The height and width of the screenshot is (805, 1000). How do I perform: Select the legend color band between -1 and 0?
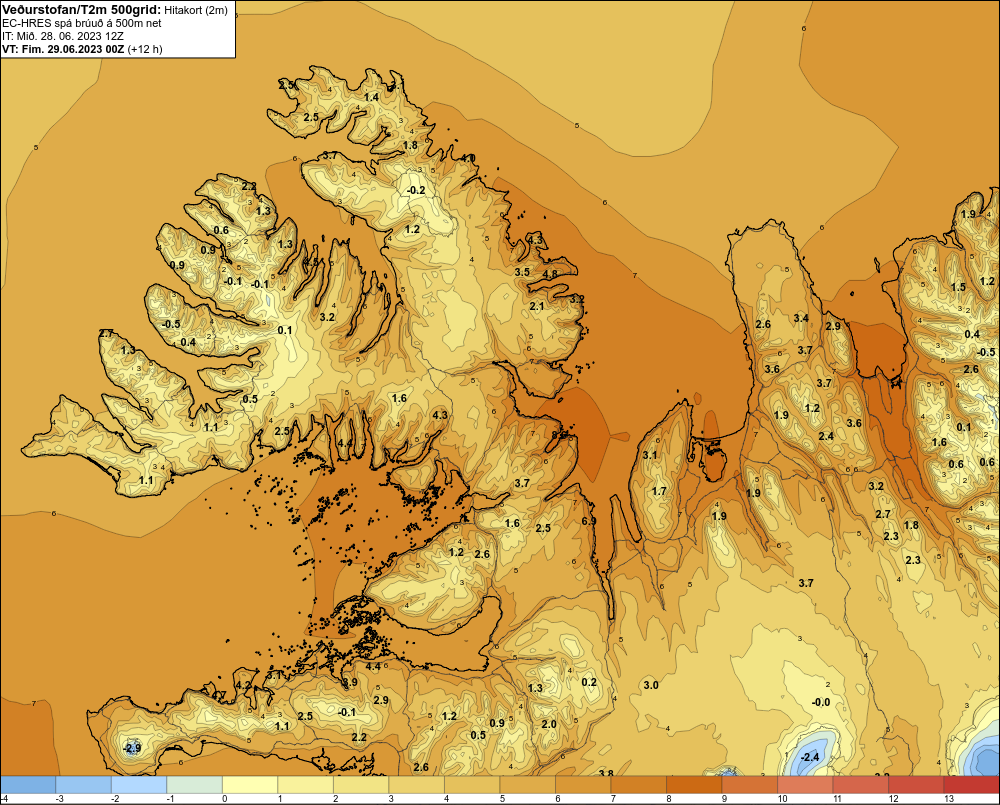(x=195, y=785)
